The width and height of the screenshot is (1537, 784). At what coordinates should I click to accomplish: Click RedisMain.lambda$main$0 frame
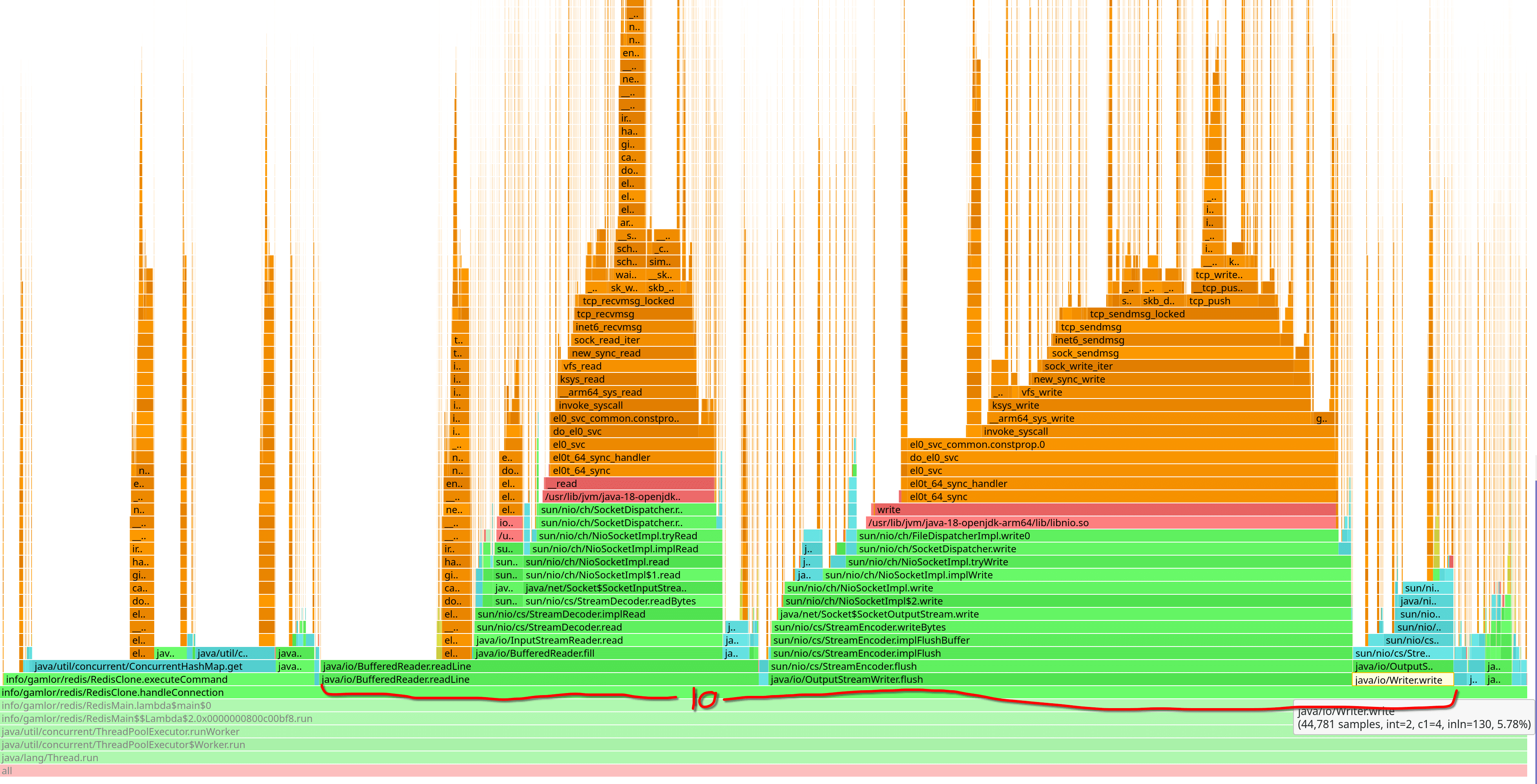pyautogui.click(x=764, y=705)
